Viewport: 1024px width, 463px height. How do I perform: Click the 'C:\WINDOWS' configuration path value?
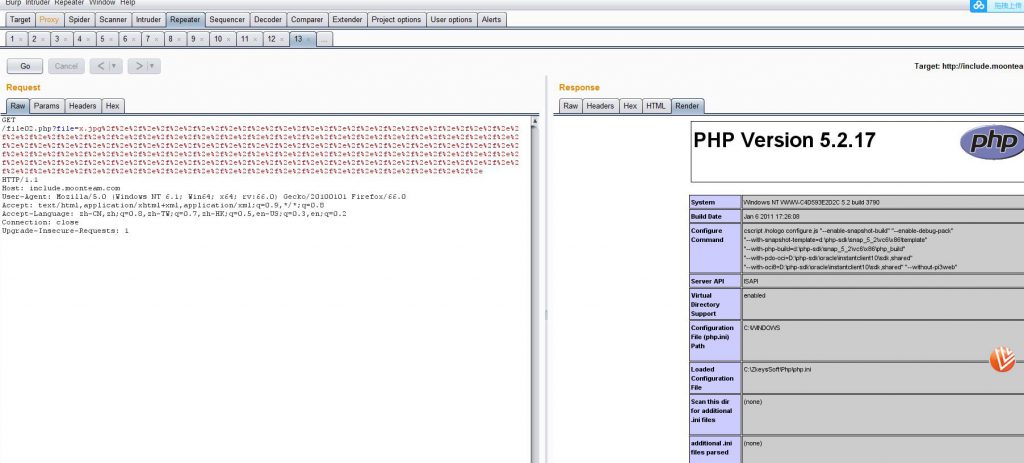pos(761,328)
